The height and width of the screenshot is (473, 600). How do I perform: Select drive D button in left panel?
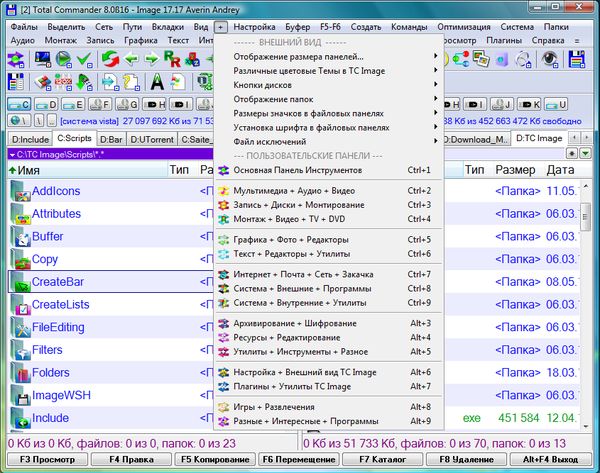point(46,104)
